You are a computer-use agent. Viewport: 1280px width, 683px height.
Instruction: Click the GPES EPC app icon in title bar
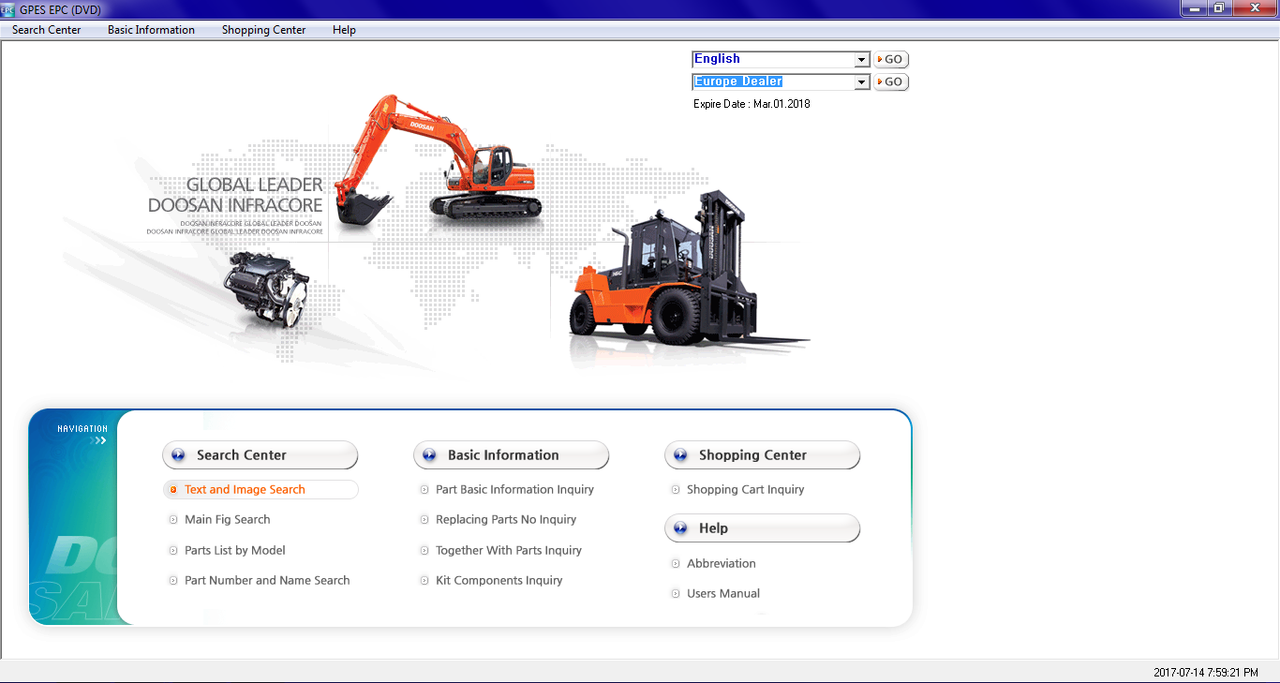click(x=9, y=10)
